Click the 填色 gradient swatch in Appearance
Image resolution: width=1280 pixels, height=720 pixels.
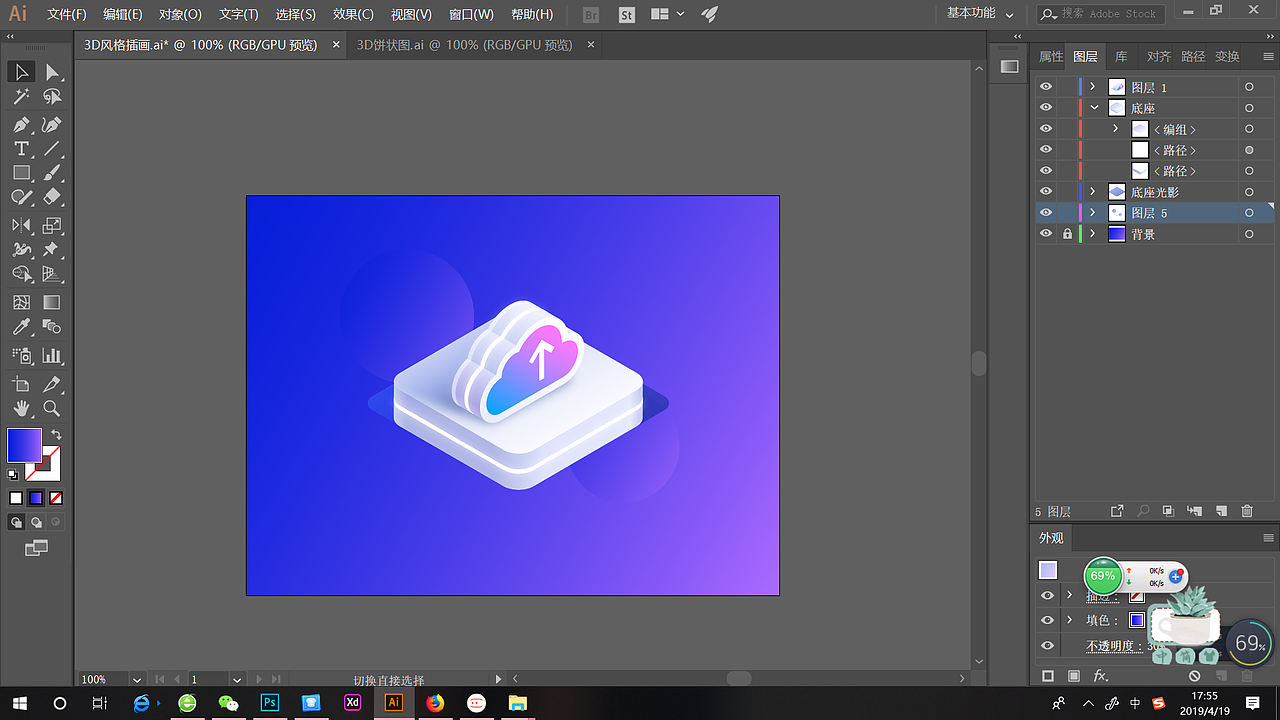1136,620
